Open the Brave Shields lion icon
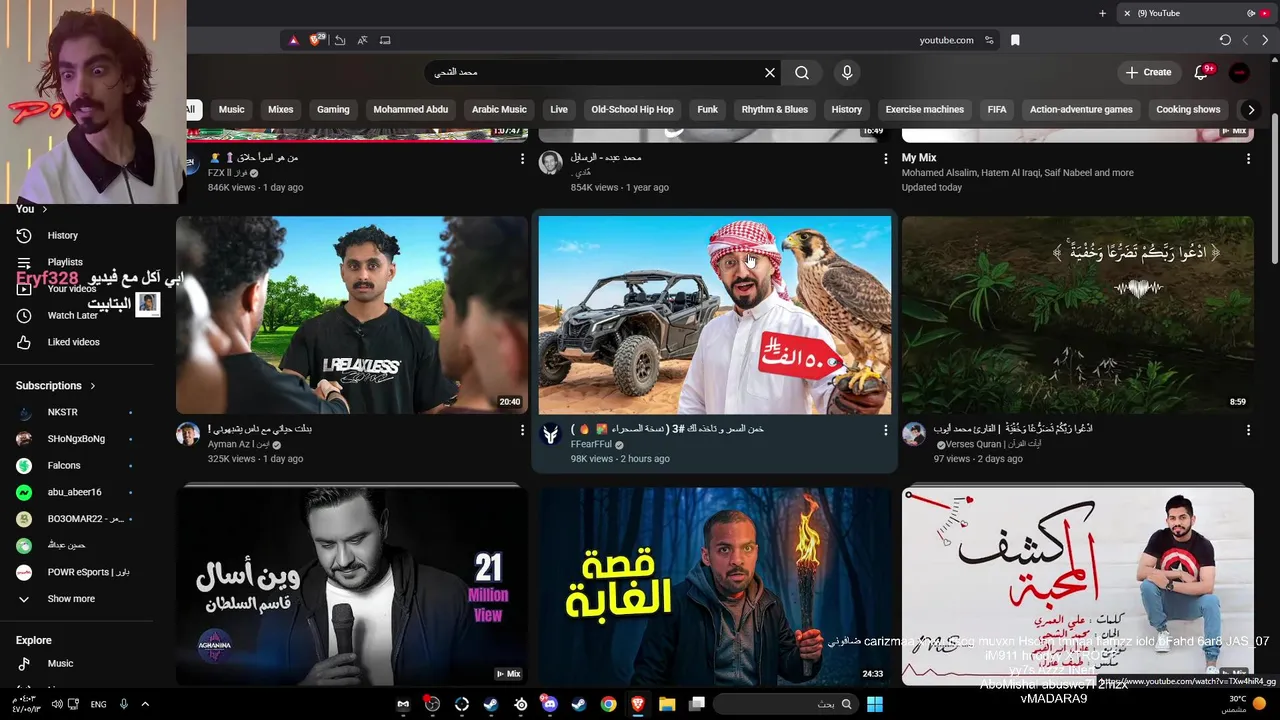 [x=316, y=40]
